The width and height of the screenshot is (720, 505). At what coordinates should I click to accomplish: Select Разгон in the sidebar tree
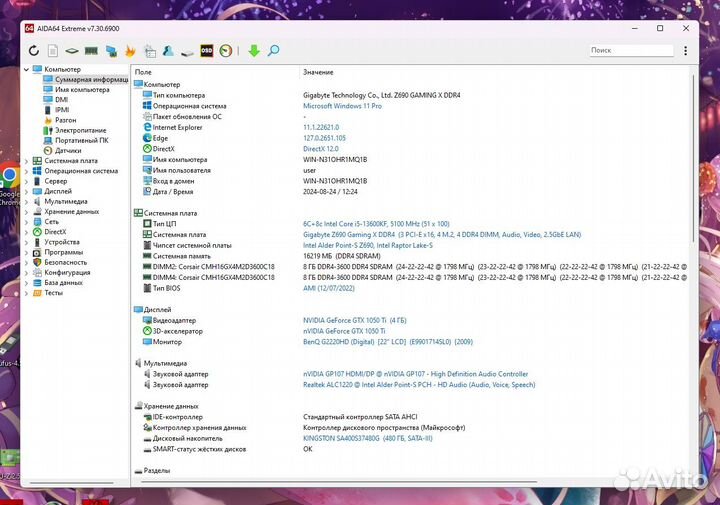(x=65, y=120)
